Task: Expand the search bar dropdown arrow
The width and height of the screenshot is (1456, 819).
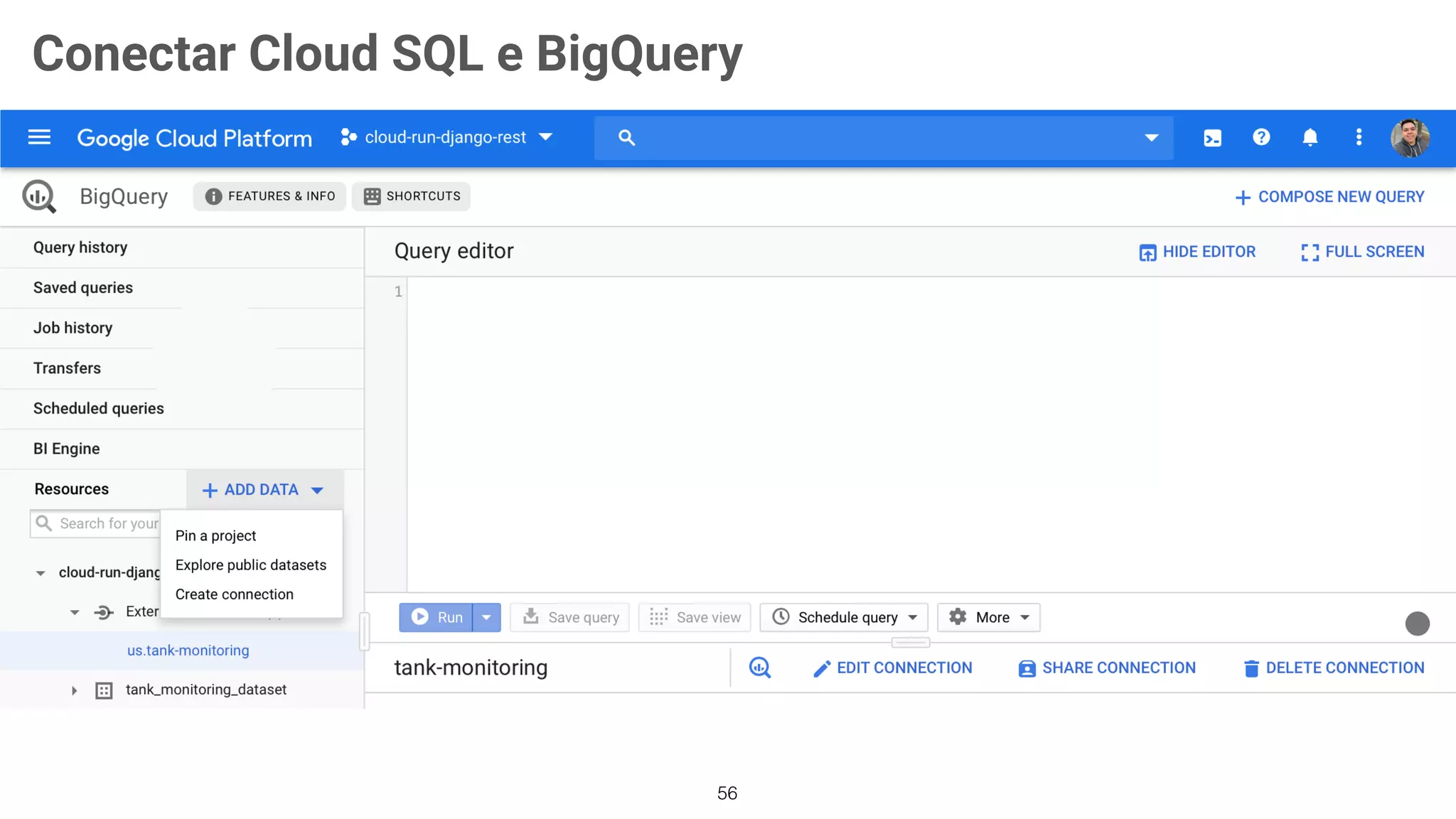Action: [1151, 138]
